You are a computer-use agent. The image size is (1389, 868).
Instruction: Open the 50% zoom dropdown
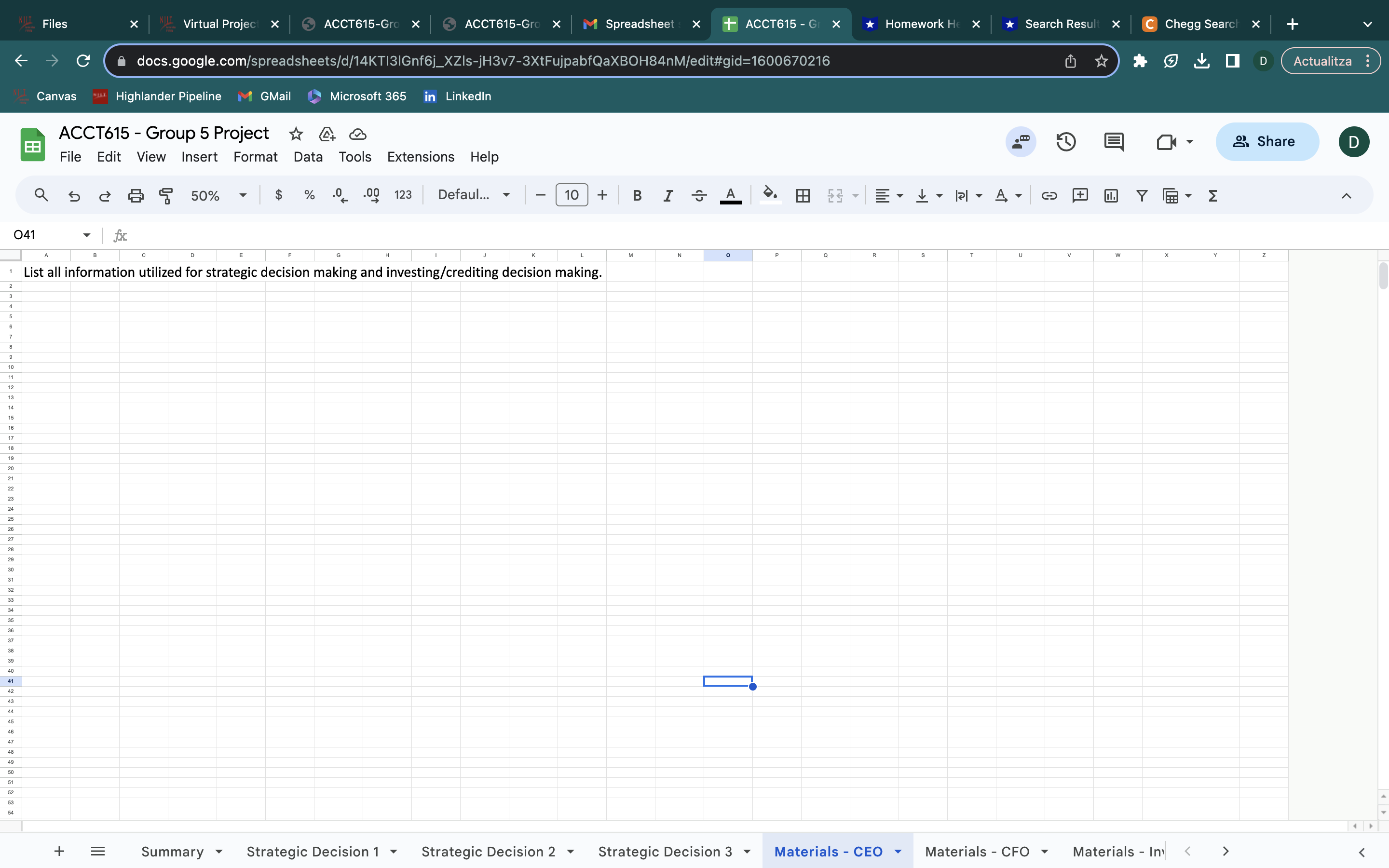(218, 196)
